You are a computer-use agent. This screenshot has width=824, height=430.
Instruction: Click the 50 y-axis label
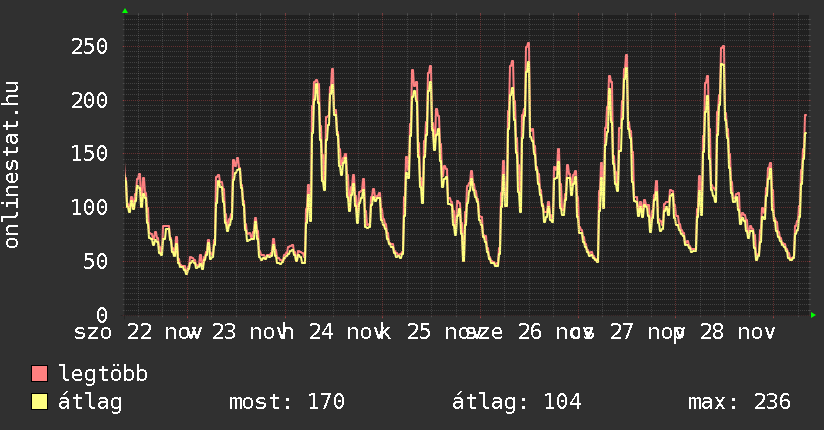tap(95, 261)
